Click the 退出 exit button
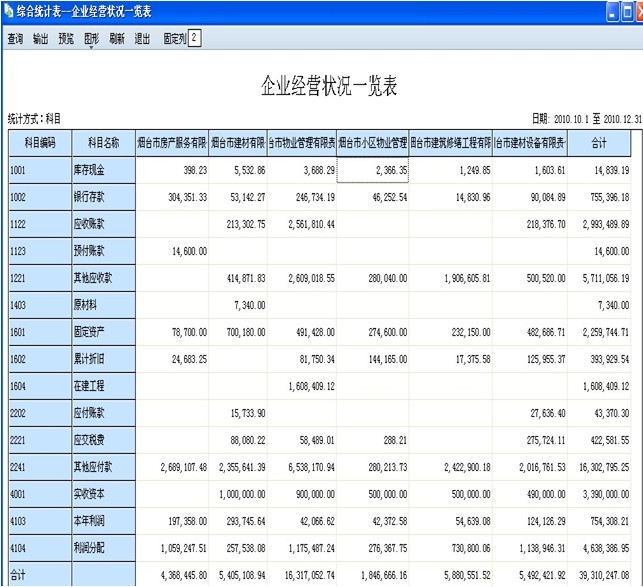This screenshot has width=643, height=587. [x=142, y=39]
